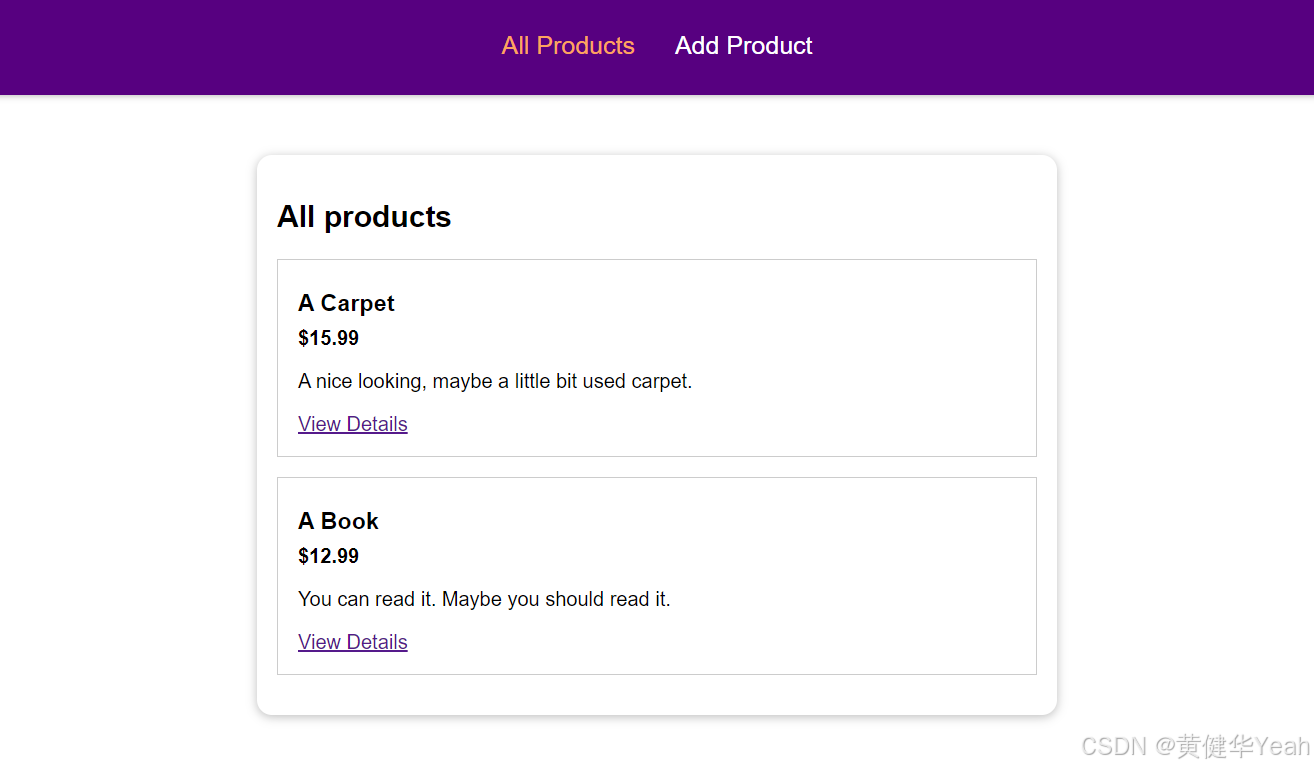Click the CSDN watermark text
The height and width of the screenshot is (768, 1314).
pos(1114,746)
